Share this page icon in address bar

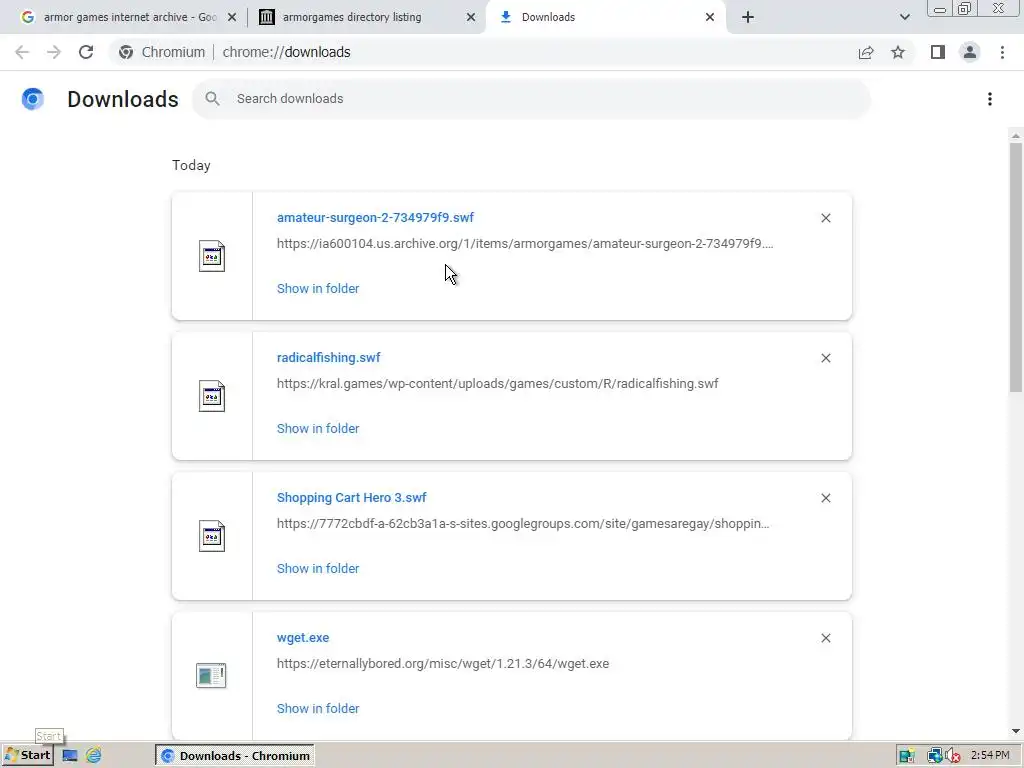(866, 52)
